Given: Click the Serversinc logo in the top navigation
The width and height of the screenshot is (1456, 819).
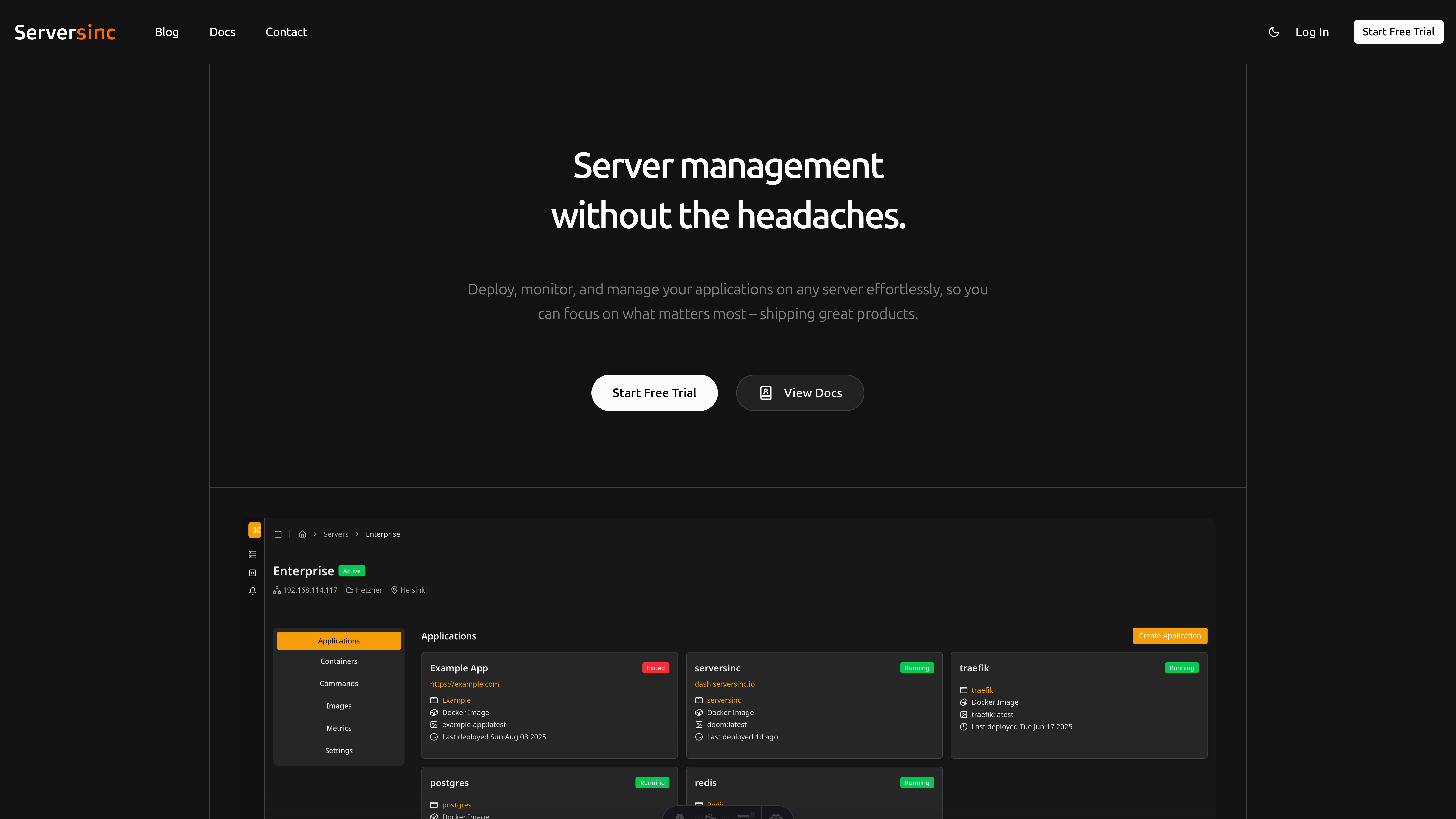Looking at the screenshot, I should [64, 32].
